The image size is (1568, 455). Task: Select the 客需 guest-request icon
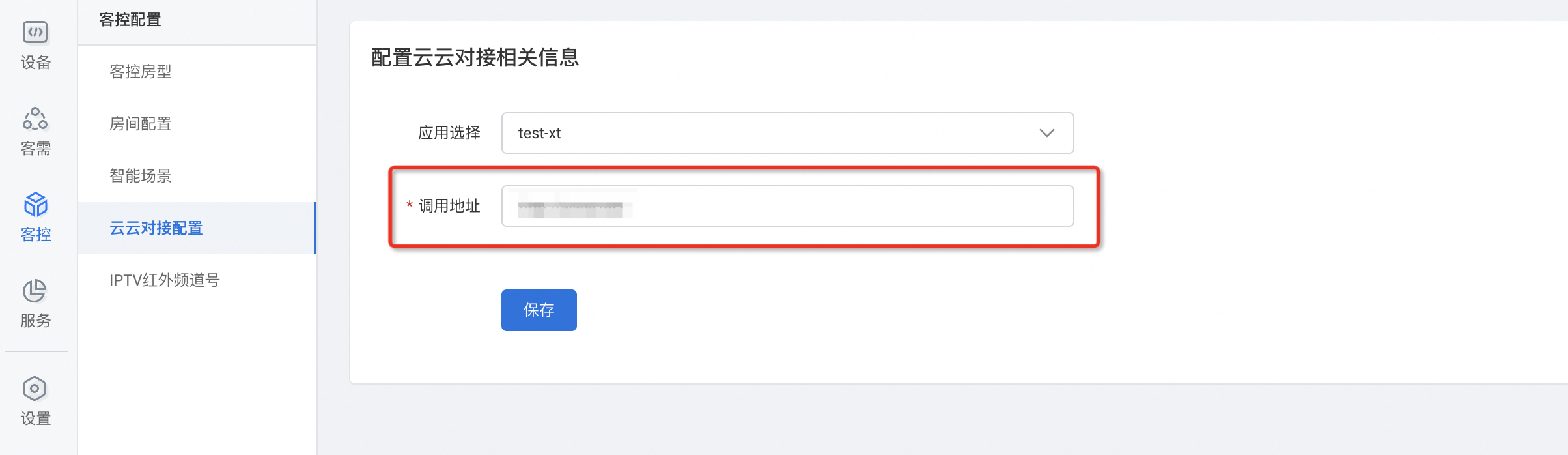click(x=35, y=119)
